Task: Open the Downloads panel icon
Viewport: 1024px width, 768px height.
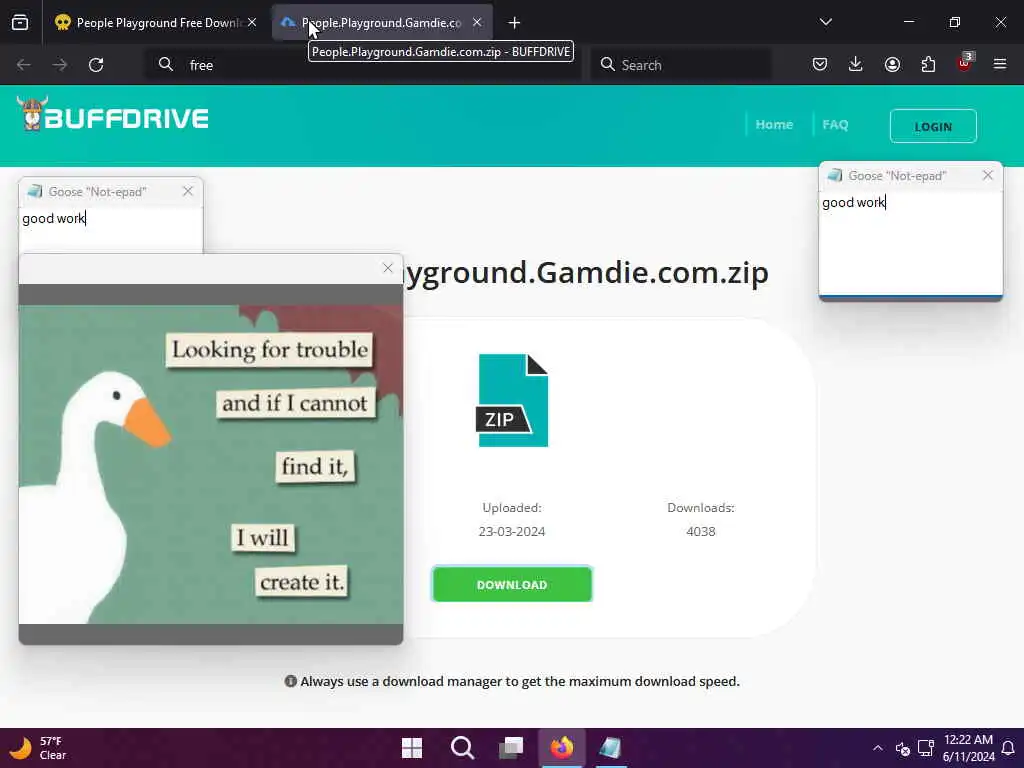Action: coord(856,64)
